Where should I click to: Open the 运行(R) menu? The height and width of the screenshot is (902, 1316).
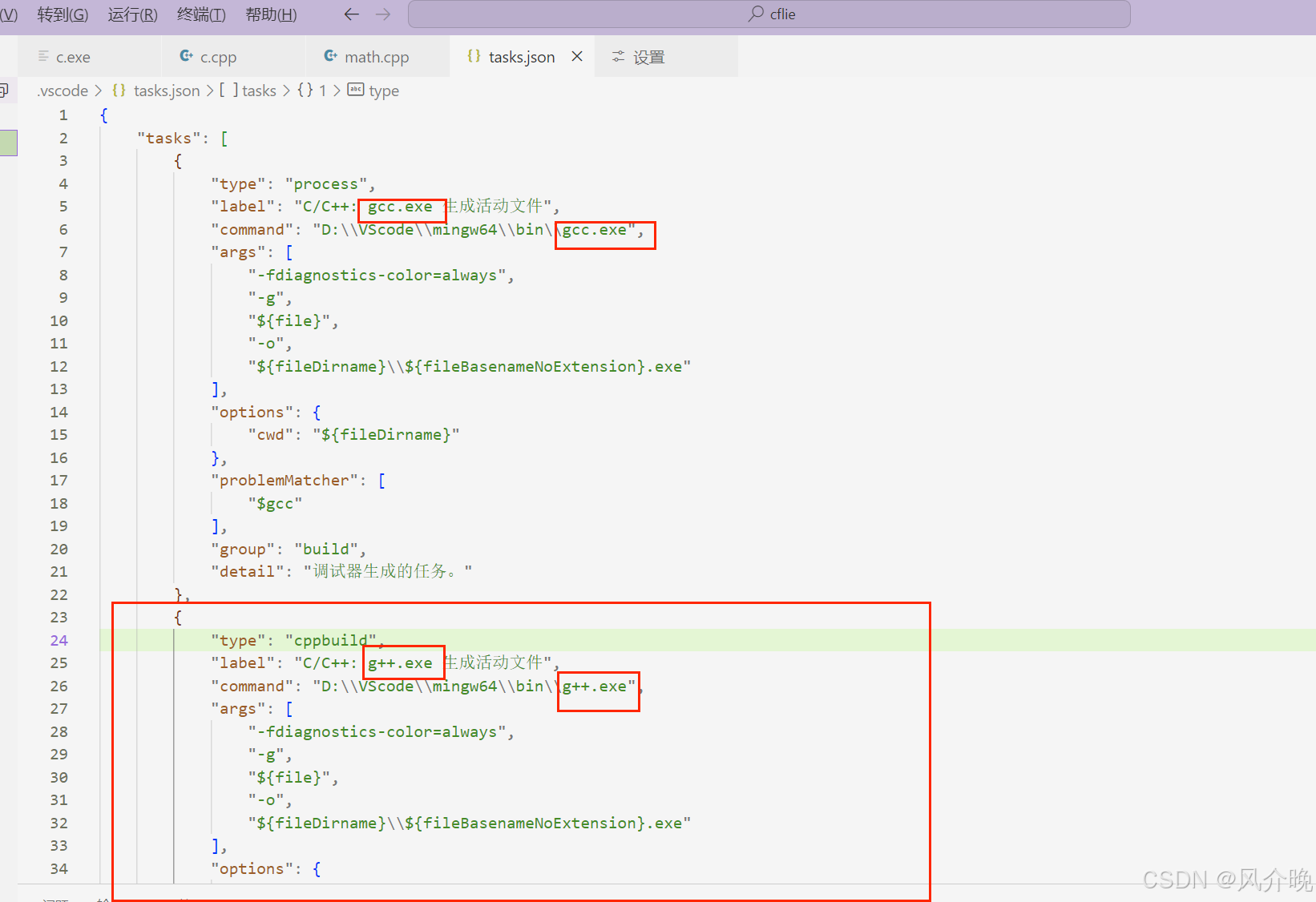click(x=131, y=14)
